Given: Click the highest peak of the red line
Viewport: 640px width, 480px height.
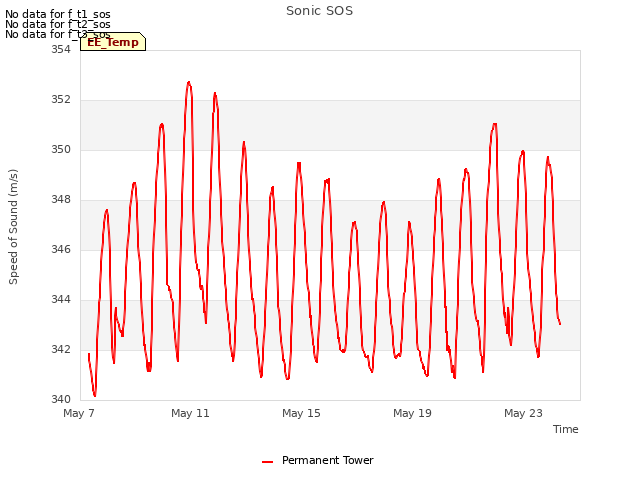Looking at the screenshot, I should pos(189,82).
